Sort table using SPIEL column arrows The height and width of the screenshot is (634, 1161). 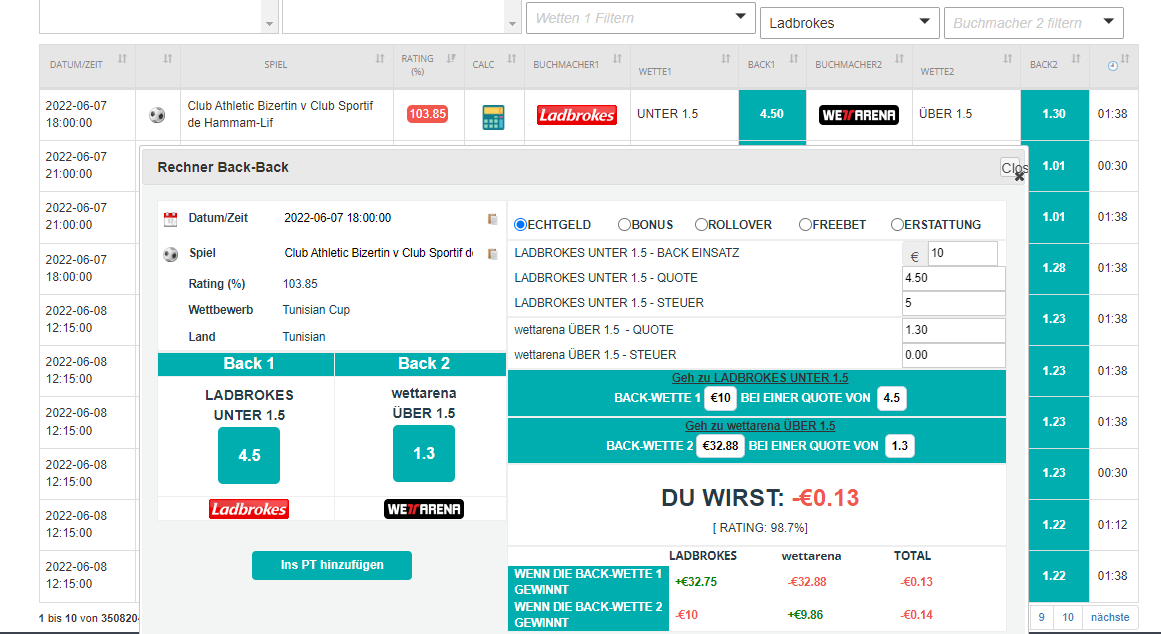pos(380,59)
